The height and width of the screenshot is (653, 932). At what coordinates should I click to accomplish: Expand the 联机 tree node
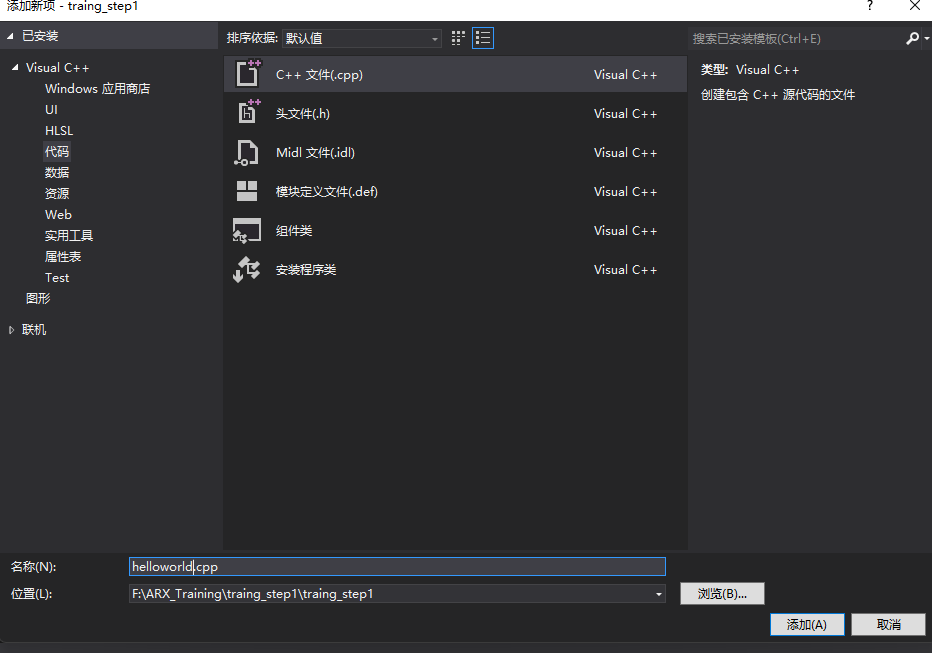13,329
